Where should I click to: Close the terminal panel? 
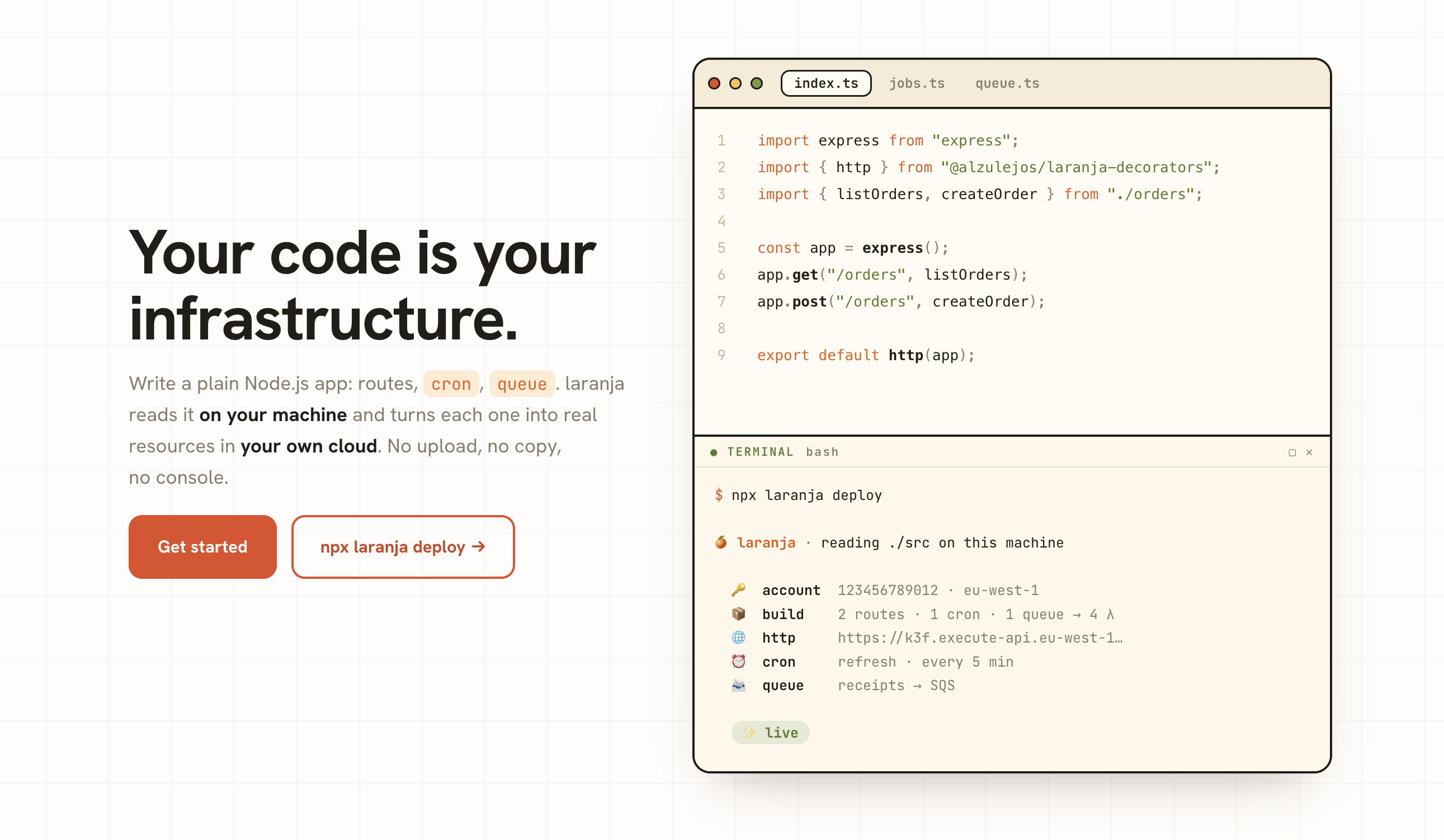pyautogui.click(x=1309, y=452)
